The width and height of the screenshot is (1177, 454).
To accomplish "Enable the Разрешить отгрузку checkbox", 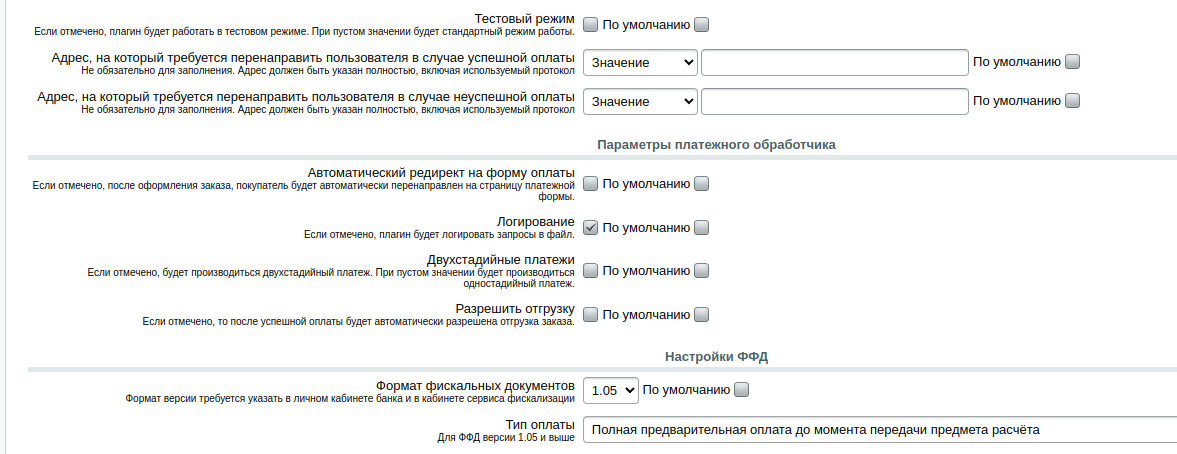I will point(591,315).
